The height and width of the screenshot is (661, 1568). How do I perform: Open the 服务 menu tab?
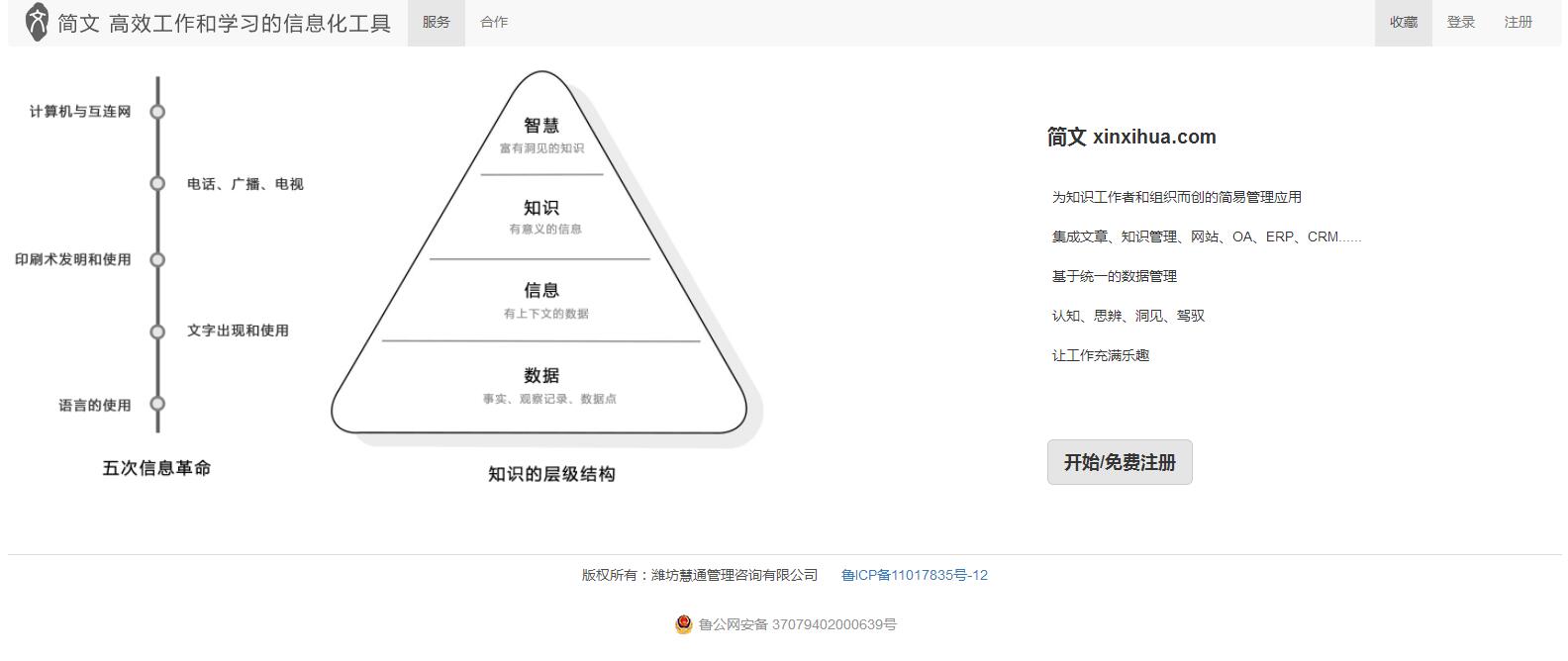436,22
